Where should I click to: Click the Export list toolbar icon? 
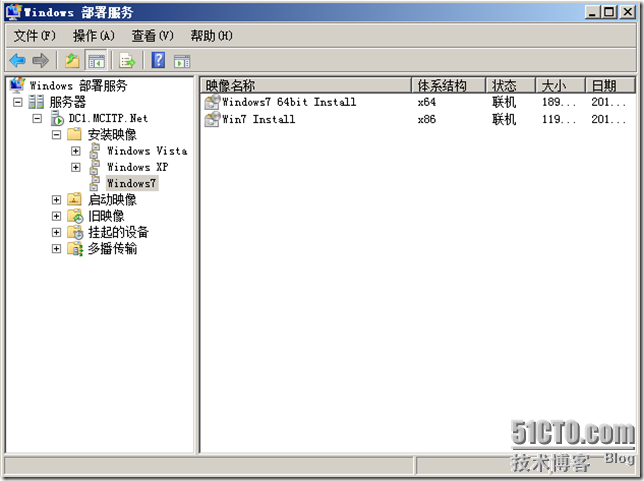[x=127, y=61]
